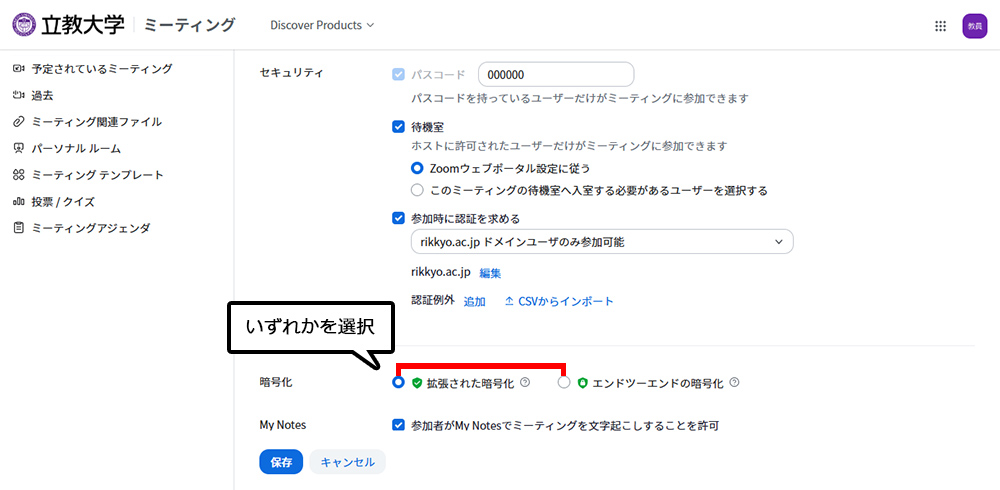Viewport: 1000px width, 490px height.
Task: Click the passcode field showing 000000
Action: tap(556, 74)
